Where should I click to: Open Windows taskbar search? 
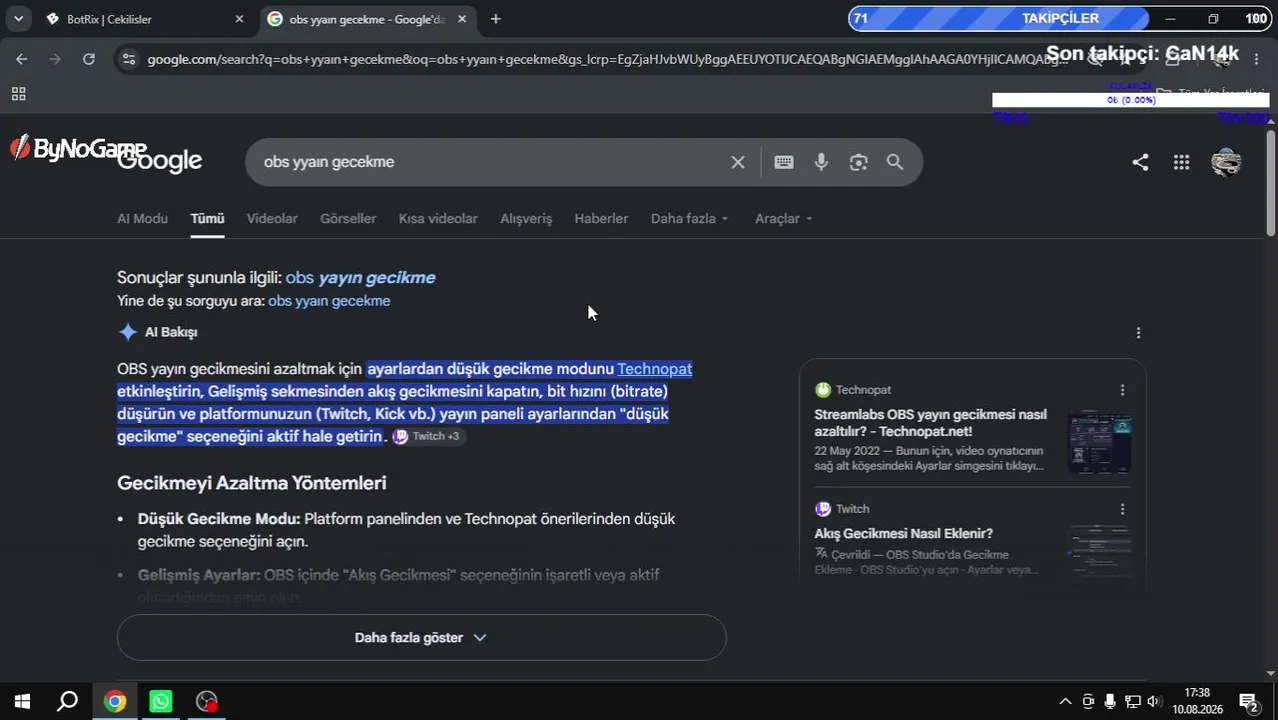pos(67,701)
